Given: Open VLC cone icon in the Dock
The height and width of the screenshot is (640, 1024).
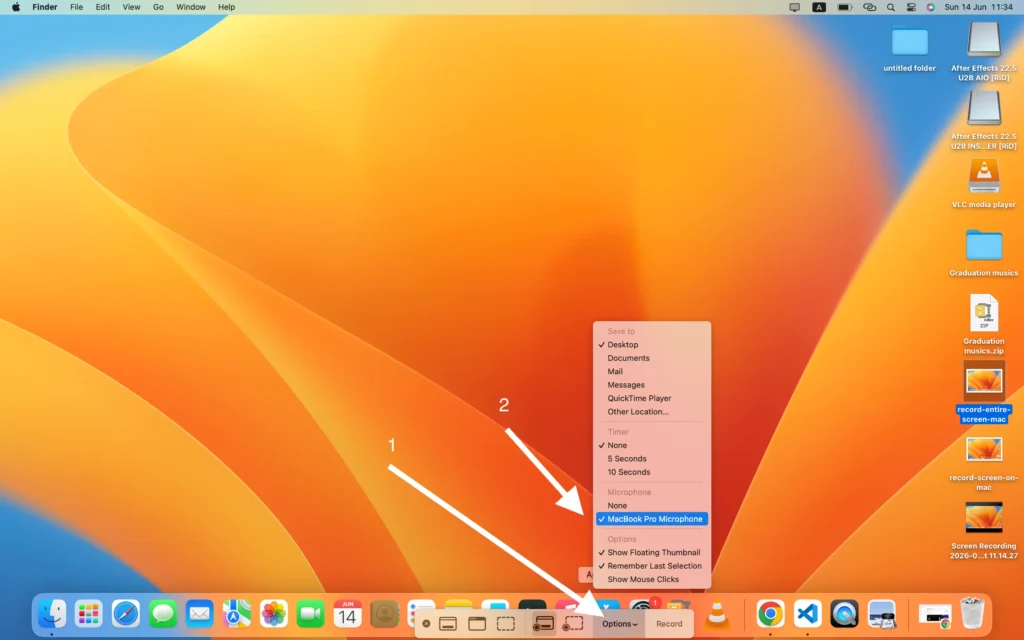Looking at the screenshot, I should click(x=717, y=614).
